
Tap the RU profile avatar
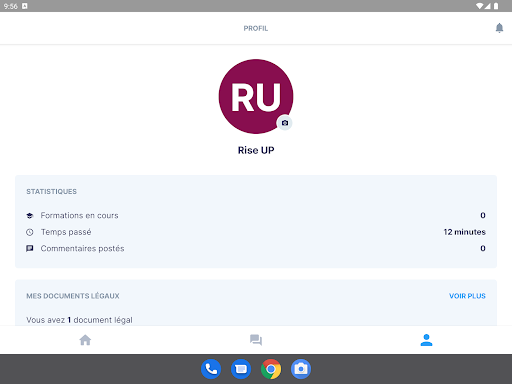point(256,97)
